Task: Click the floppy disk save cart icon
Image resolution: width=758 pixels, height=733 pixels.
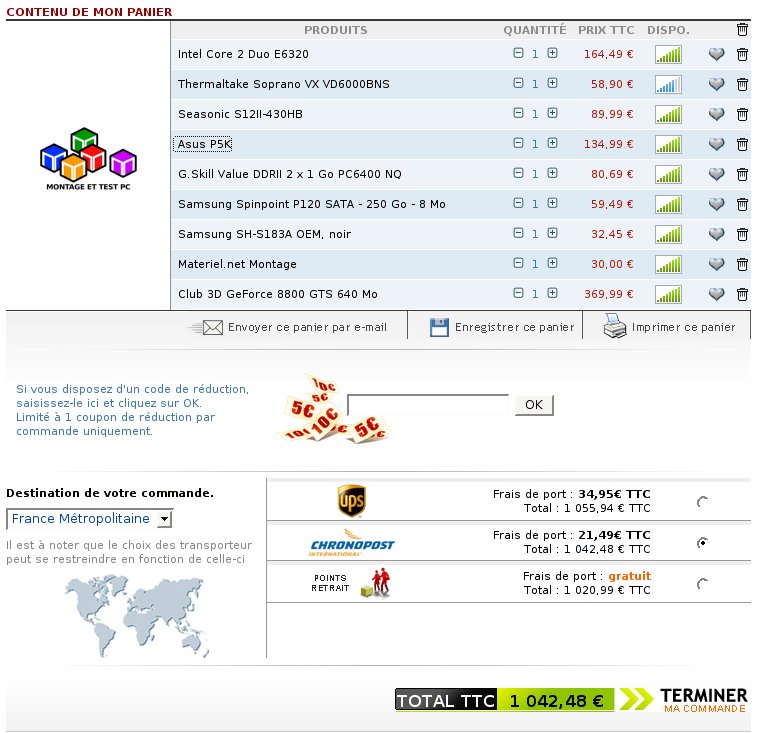Action: pyautogui.click(x=439, y=327)
